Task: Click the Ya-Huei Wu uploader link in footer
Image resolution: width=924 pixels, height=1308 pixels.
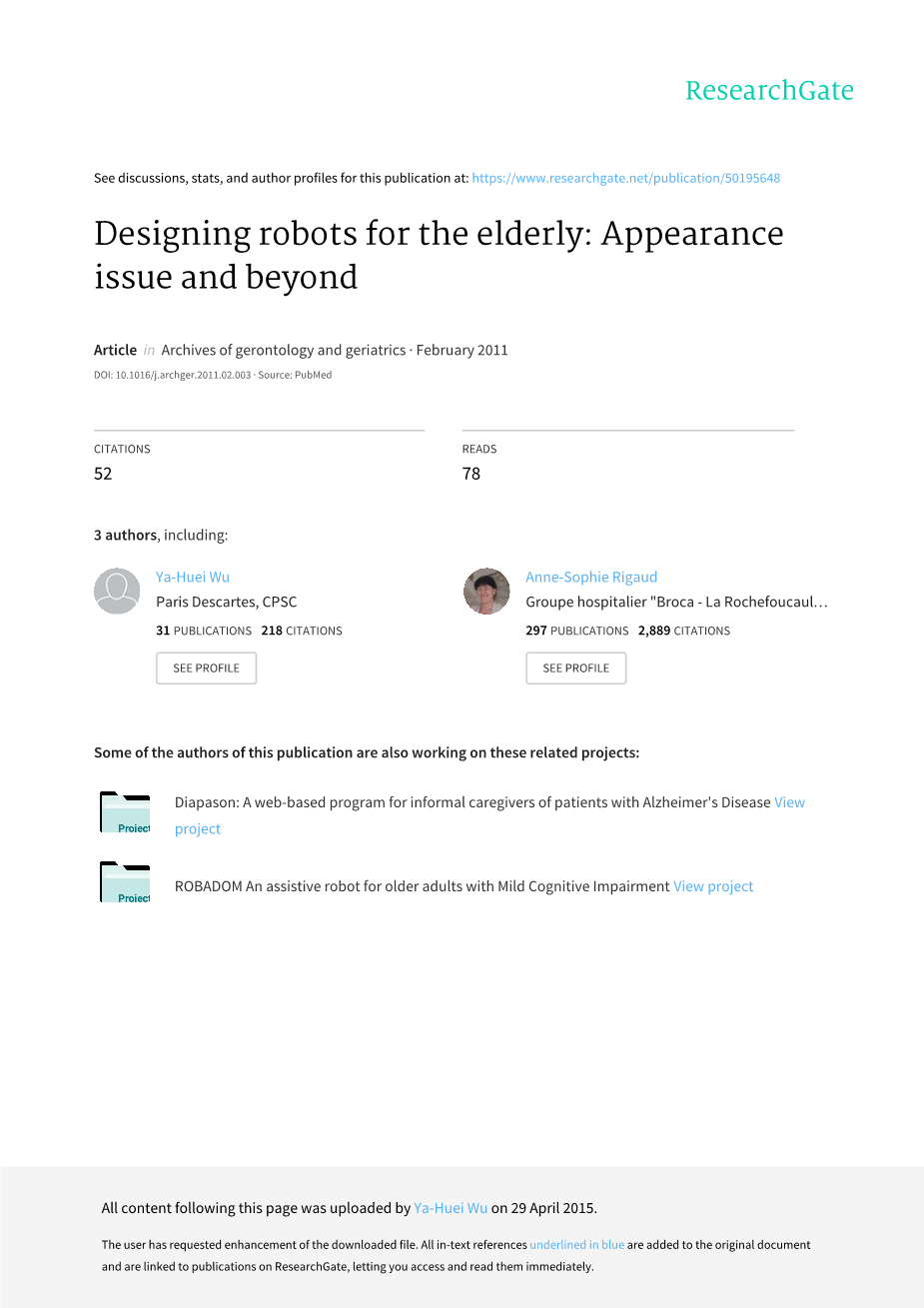Action: click(451, 1208)
